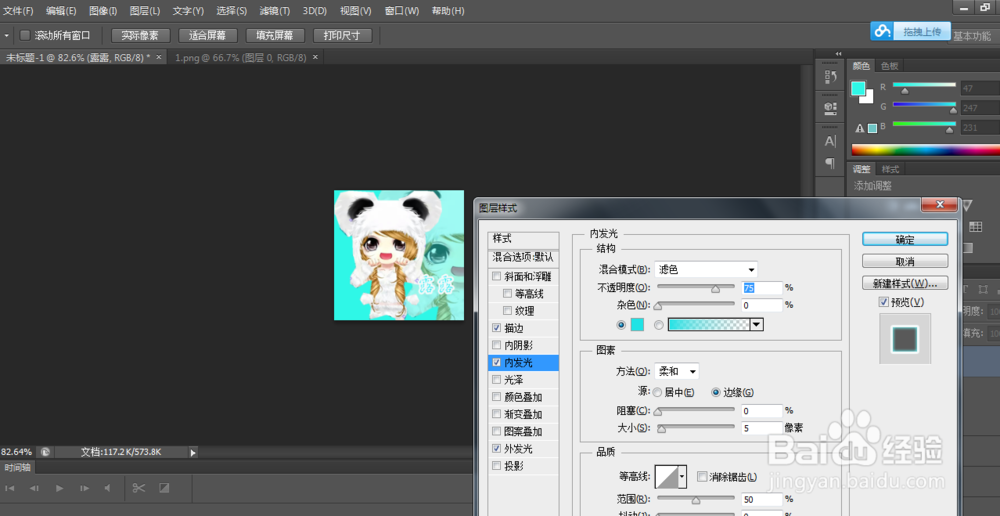Enable 等高线 style checkbox

point(508,294)
